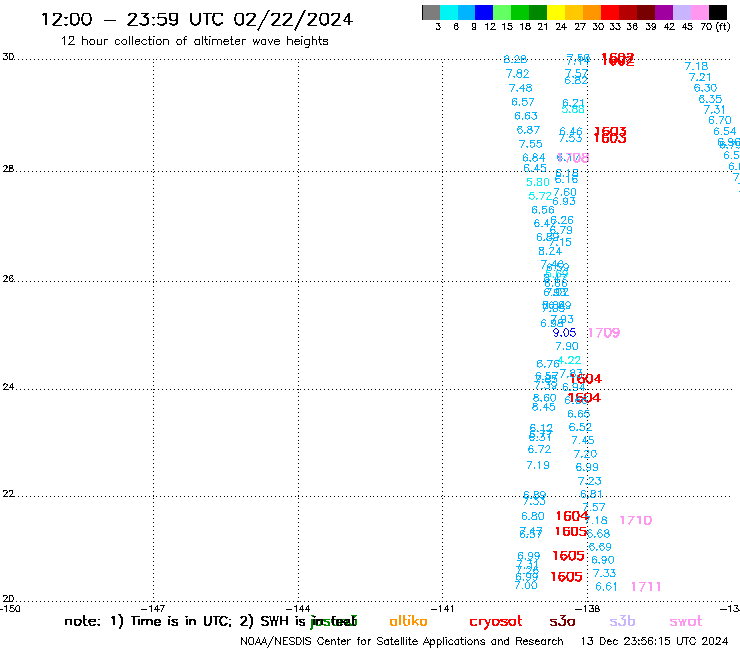Select the black swatch ending the legend

coord(718,12)
